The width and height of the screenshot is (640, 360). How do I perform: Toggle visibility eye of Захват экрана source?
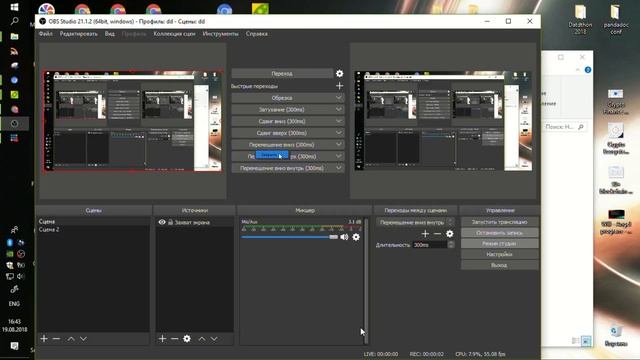pos(162,222)
